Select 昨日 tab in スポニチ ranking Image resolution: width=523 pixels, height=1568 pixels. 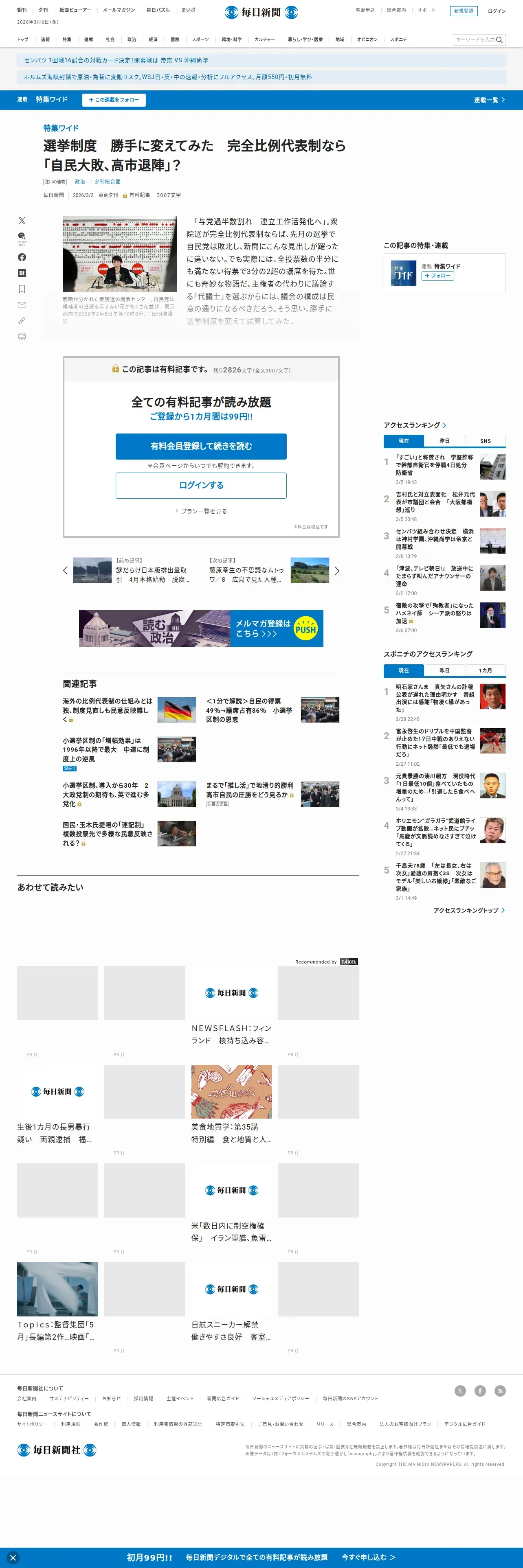[444, 670]
